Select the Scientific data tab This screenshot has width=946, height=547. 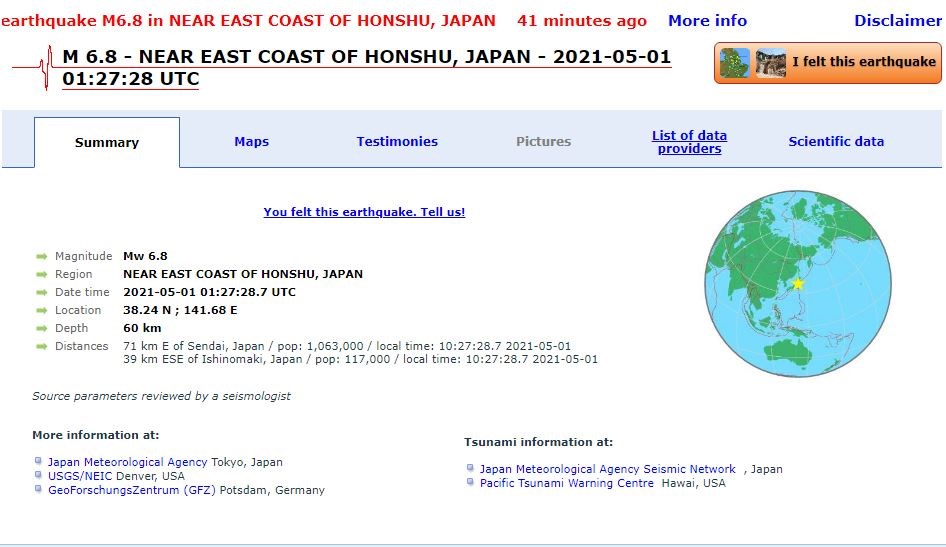pos(836,142)
